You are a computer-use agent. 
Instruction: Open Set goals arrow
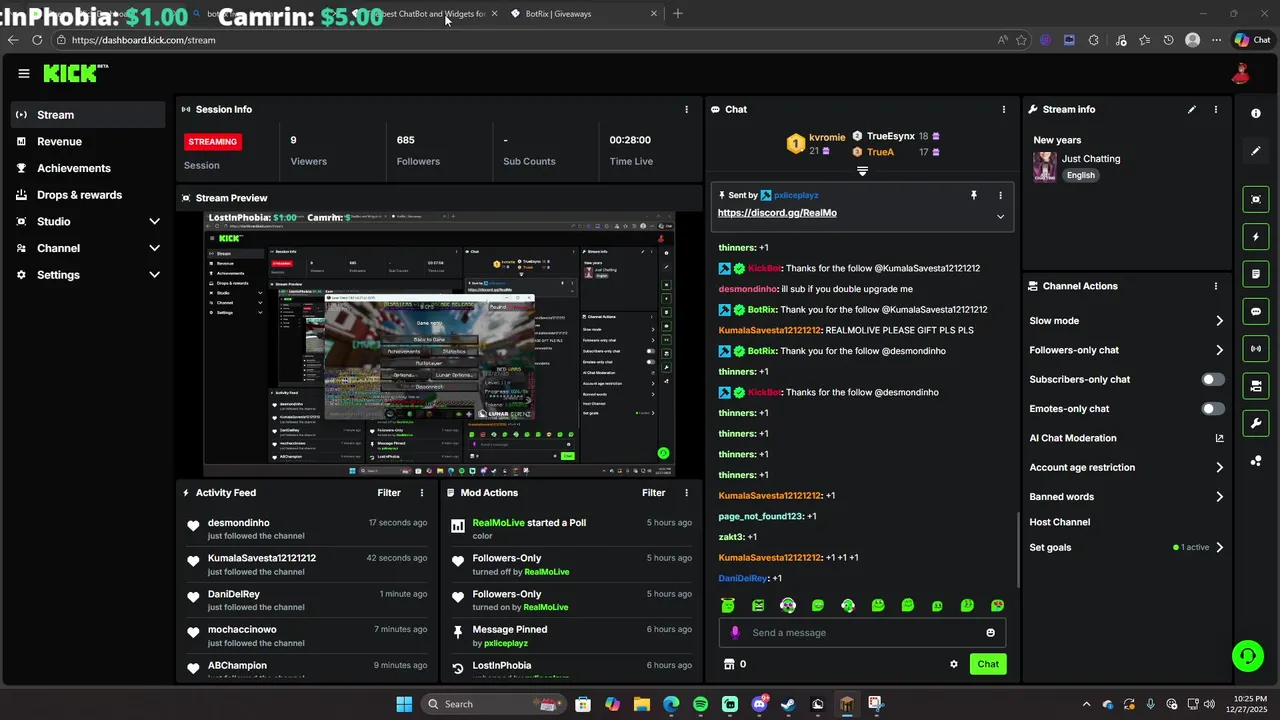click(1219, 547)
